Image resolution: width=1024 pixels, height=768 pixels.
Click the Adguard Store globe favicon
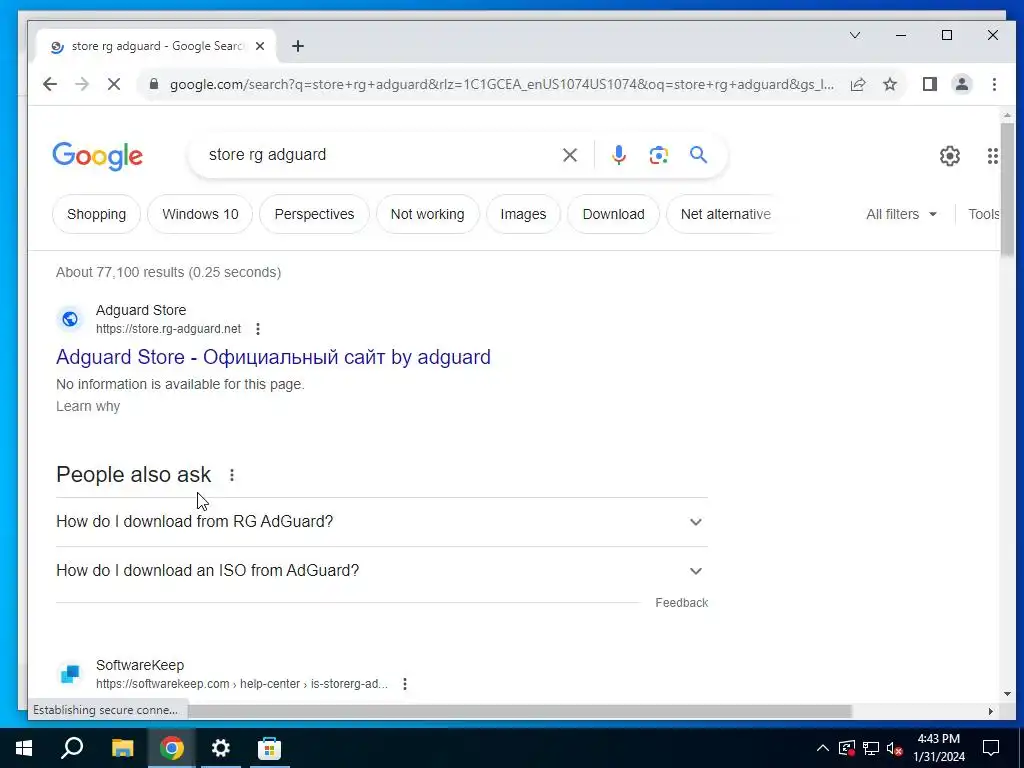(70, 319)
